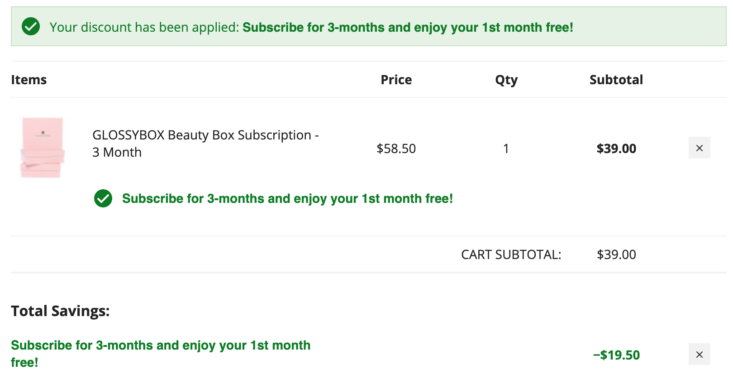Click the bold promo text in top banner
The width and height of the screenshot is (733, 384).
[x=408, y=27]
